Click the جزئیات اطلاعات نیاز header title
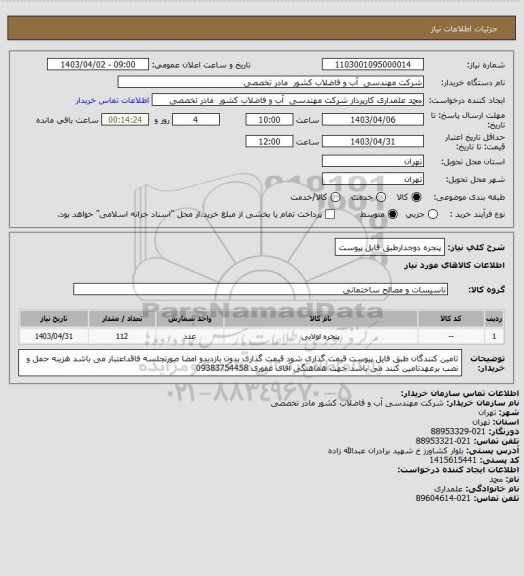524x576 pixels. 464,29
